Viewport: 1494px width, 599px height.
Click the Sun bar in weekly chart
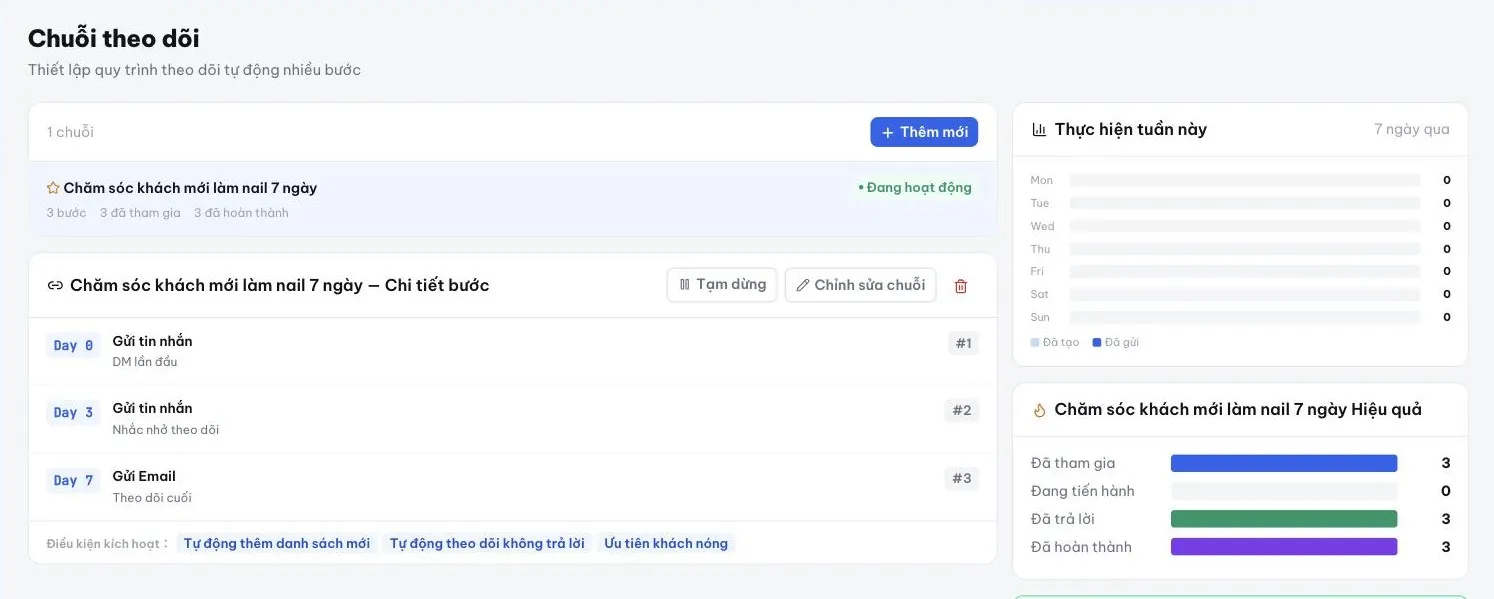pyautogui.click(x=1245, y=318)
